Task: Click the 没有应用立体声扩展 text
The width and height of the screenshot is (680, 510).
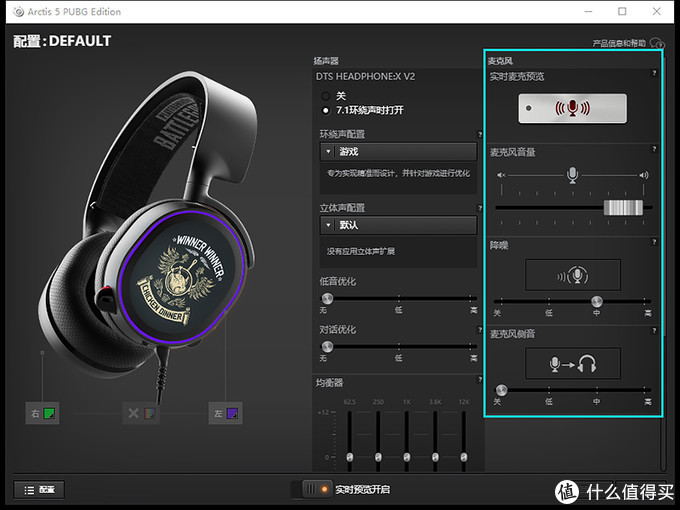Action: tap(361, 252)
